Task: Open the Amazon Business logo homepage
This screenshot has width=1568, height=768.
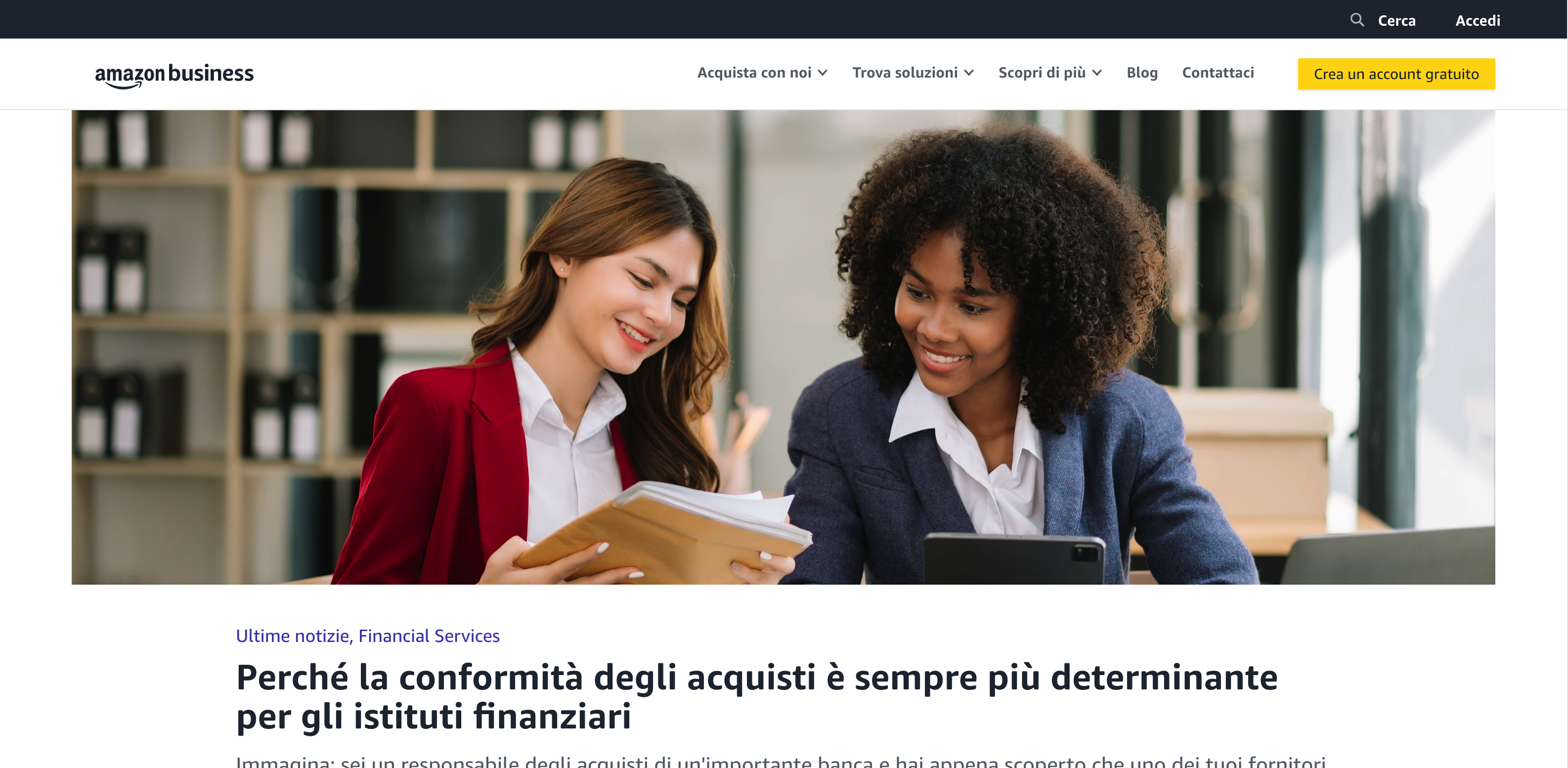Action: click(174, 76)
